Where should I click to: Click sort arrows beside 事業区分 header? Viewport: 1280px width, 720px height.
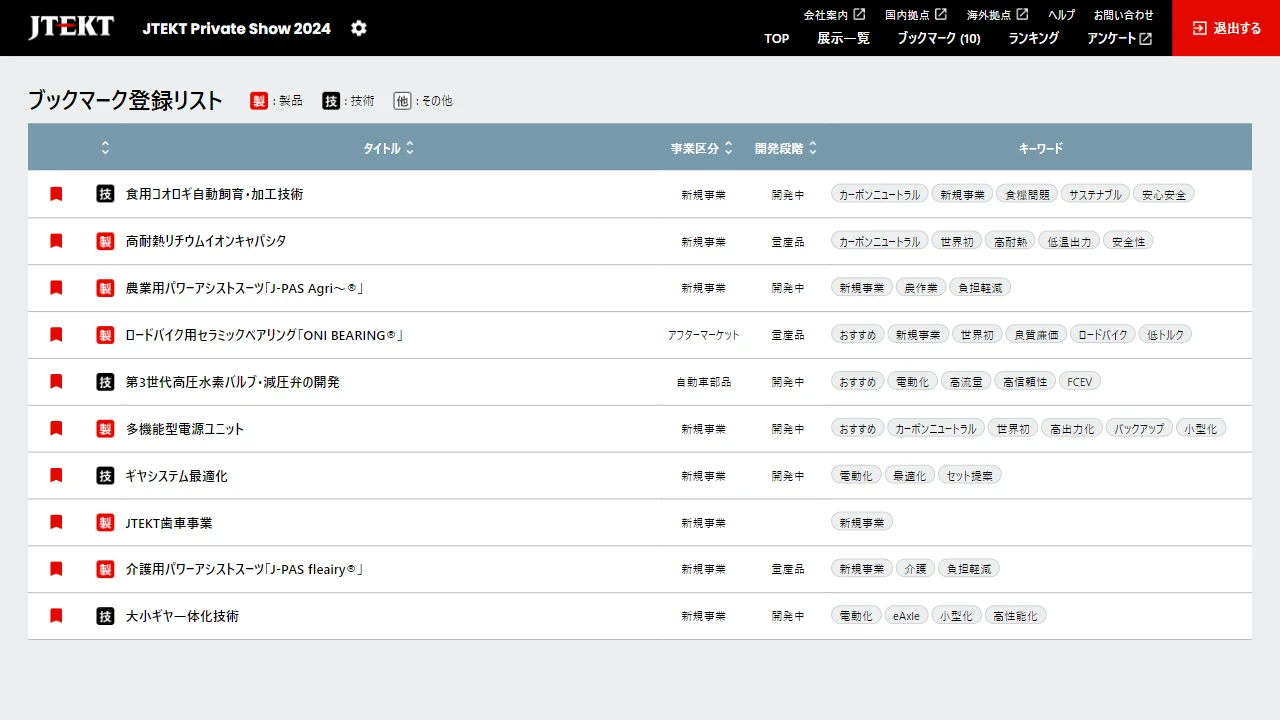point(729,148)
